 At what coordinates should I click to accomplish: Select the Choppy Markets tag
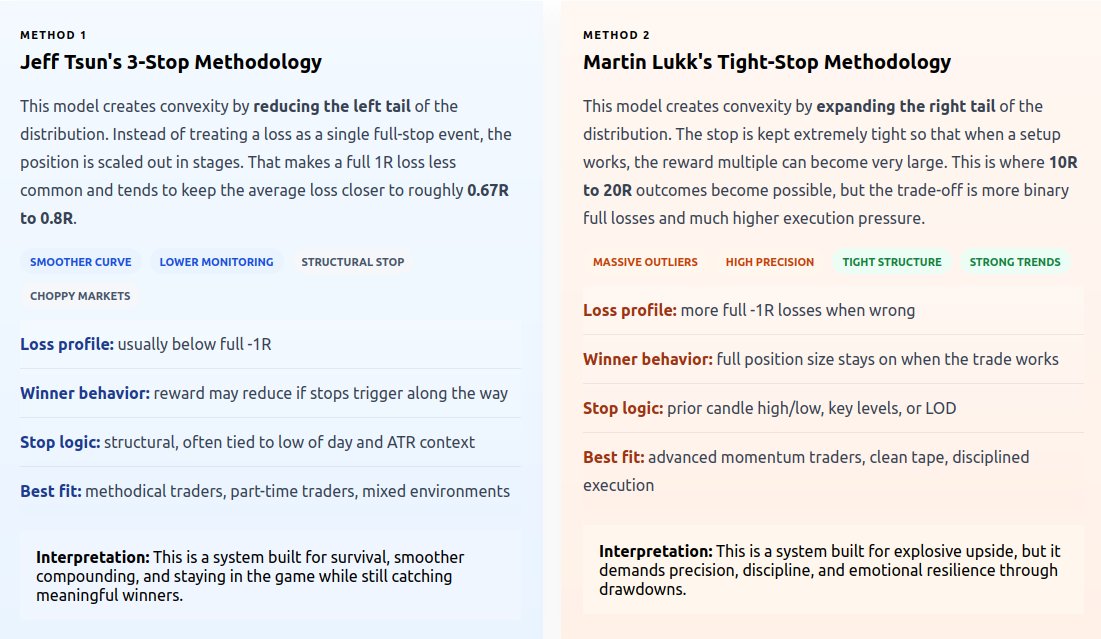pyautogui.click(x=80, y=295)
